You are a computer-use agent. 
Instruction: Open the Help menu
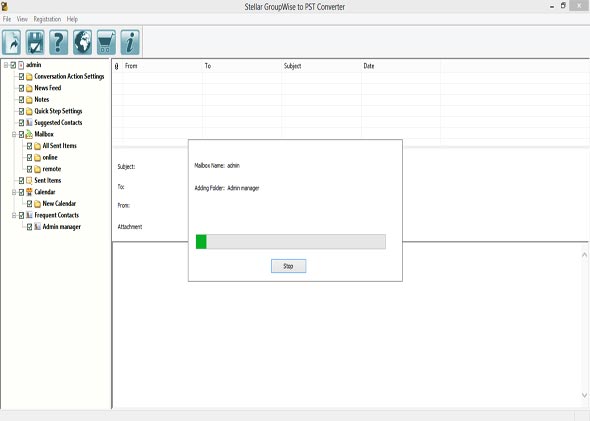[72, 19]
